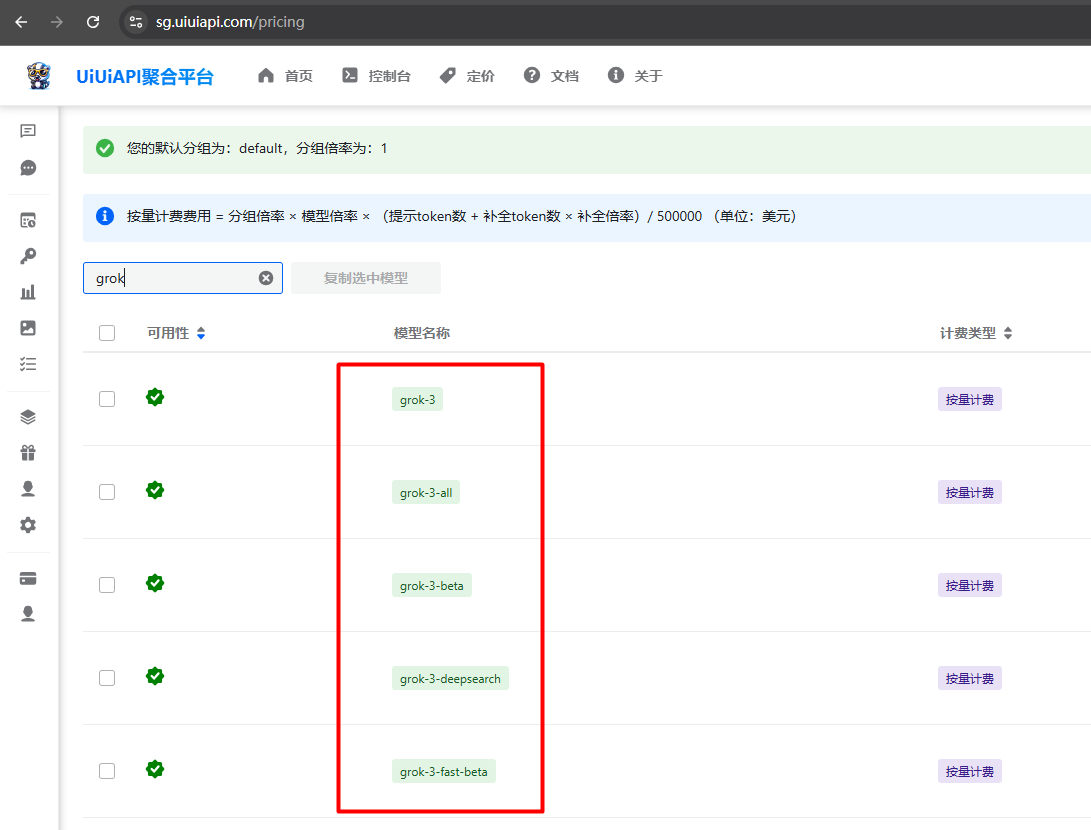Clear the grok search with the X icon
The width and height of the screenshot is (1091, 830).
click(x=265, y=278)
